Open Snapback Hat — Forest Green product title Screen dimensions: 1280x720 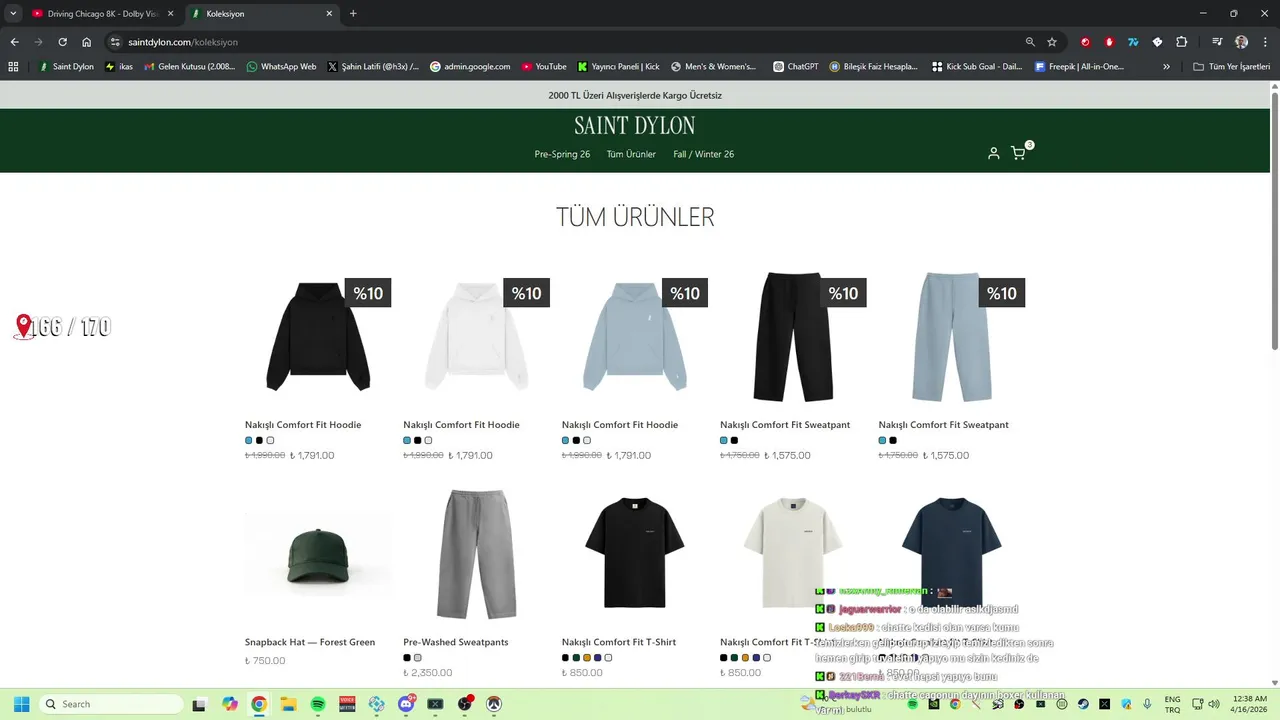[x=310, y=642]
